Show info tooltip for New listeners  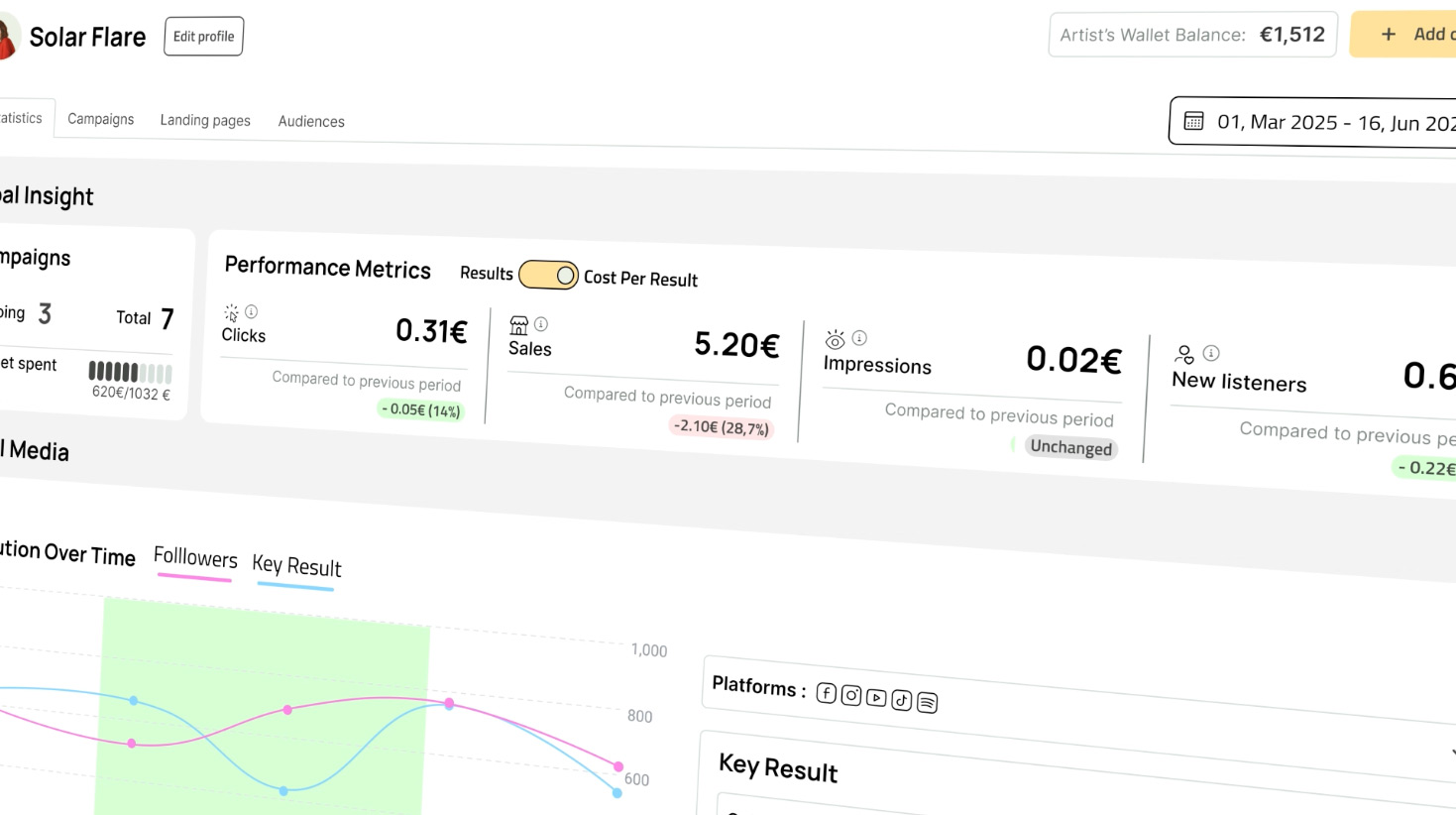click(1211, 353)
